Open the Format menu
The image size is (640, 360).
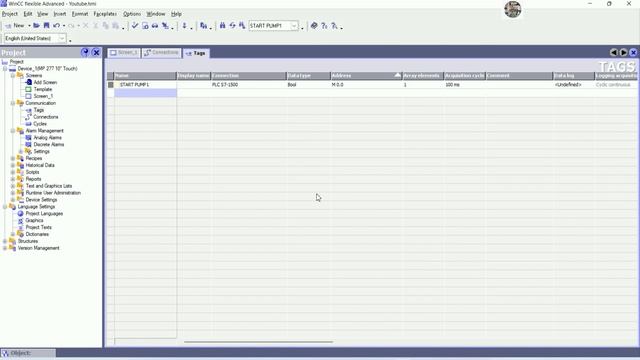pyautogui.click(x=80, y=14)
